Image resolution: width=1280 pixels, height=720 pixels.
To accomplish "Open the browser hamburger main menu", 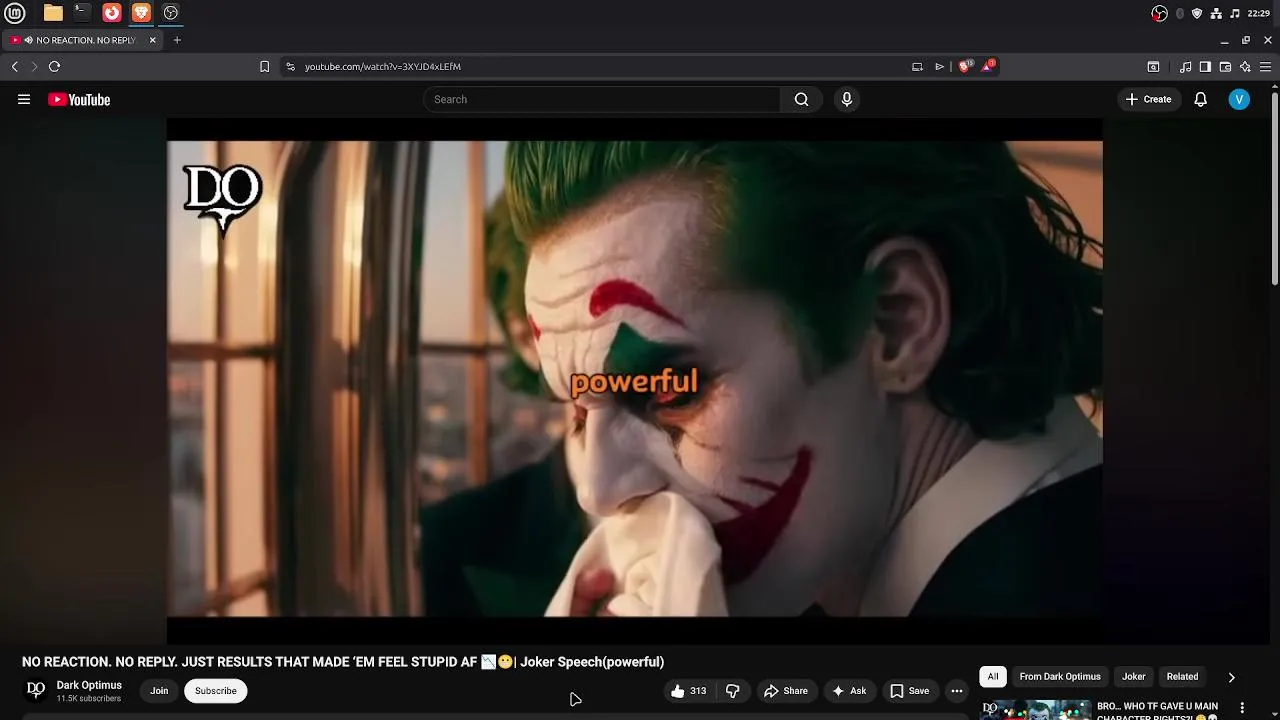I will pos(1265,67).
